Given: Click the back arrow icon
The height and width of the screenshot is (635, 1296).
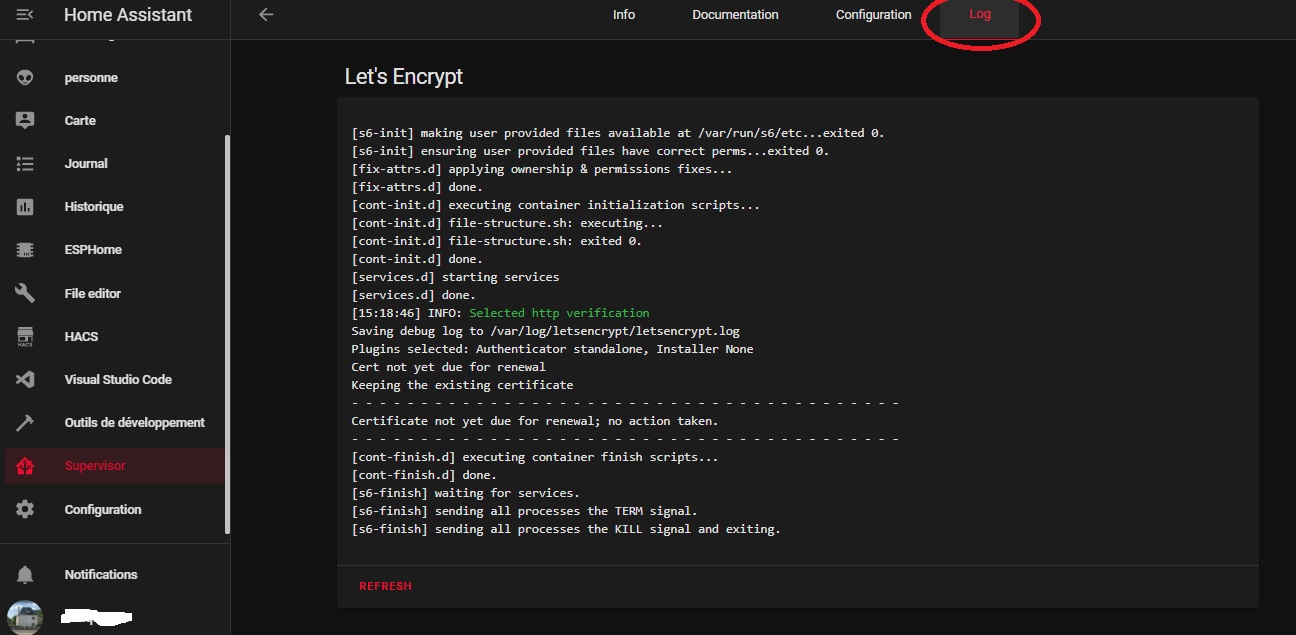Looking at the screenshot, I should 265,15.
